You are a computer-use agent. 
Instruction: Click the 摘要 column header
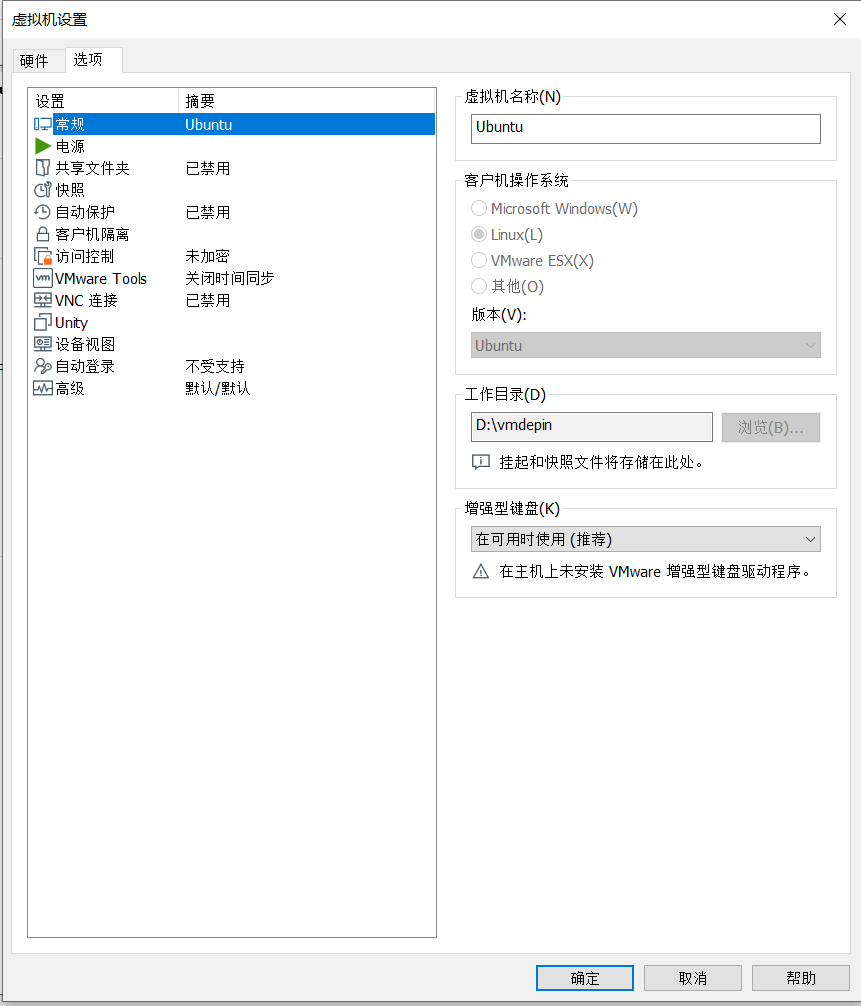(x=307, y=101)
